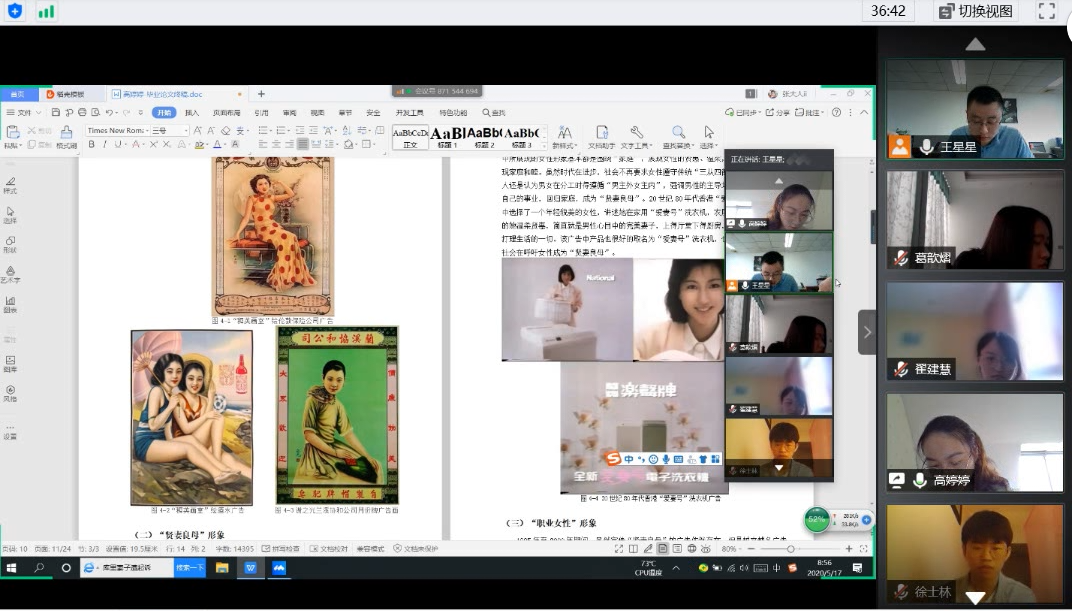Open the 页面布局 ribbon tab
This screenshot has width=1072, height=611.
pos(226,113)
